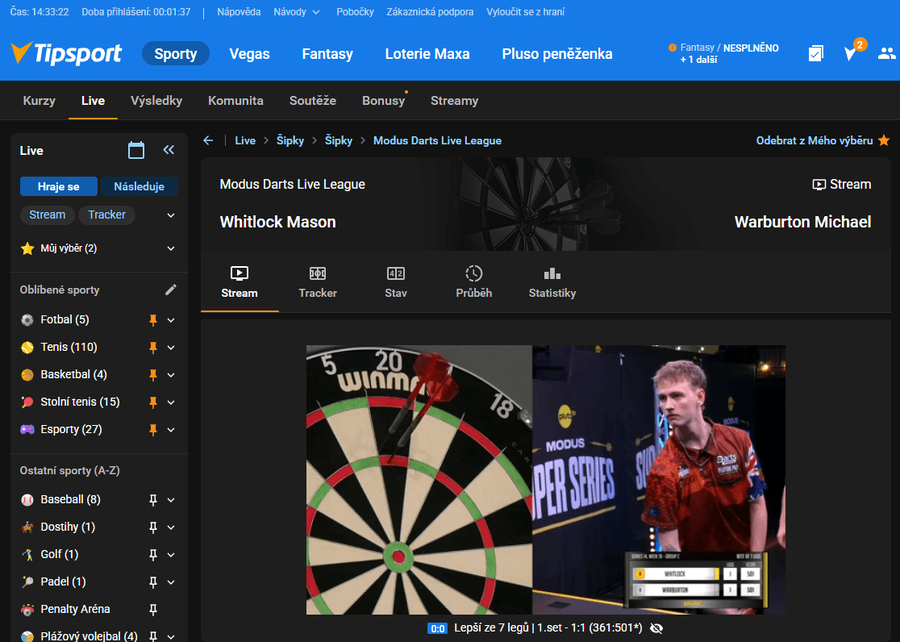900x642 pixels.
Task: Expand the Stream/Tracker filter chevron
Action: (x=170, y=215)
